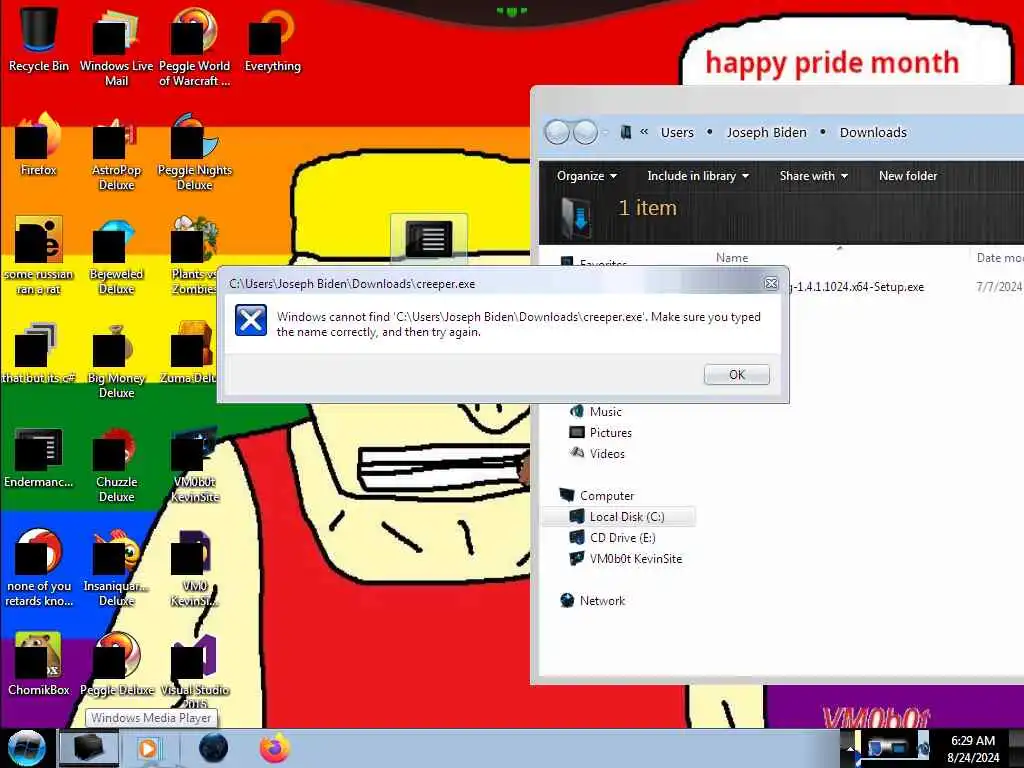Click the Explorer back arrow button
Image resolution: width=1024 pixels, height=768 pixels.
tap(556, 133)
